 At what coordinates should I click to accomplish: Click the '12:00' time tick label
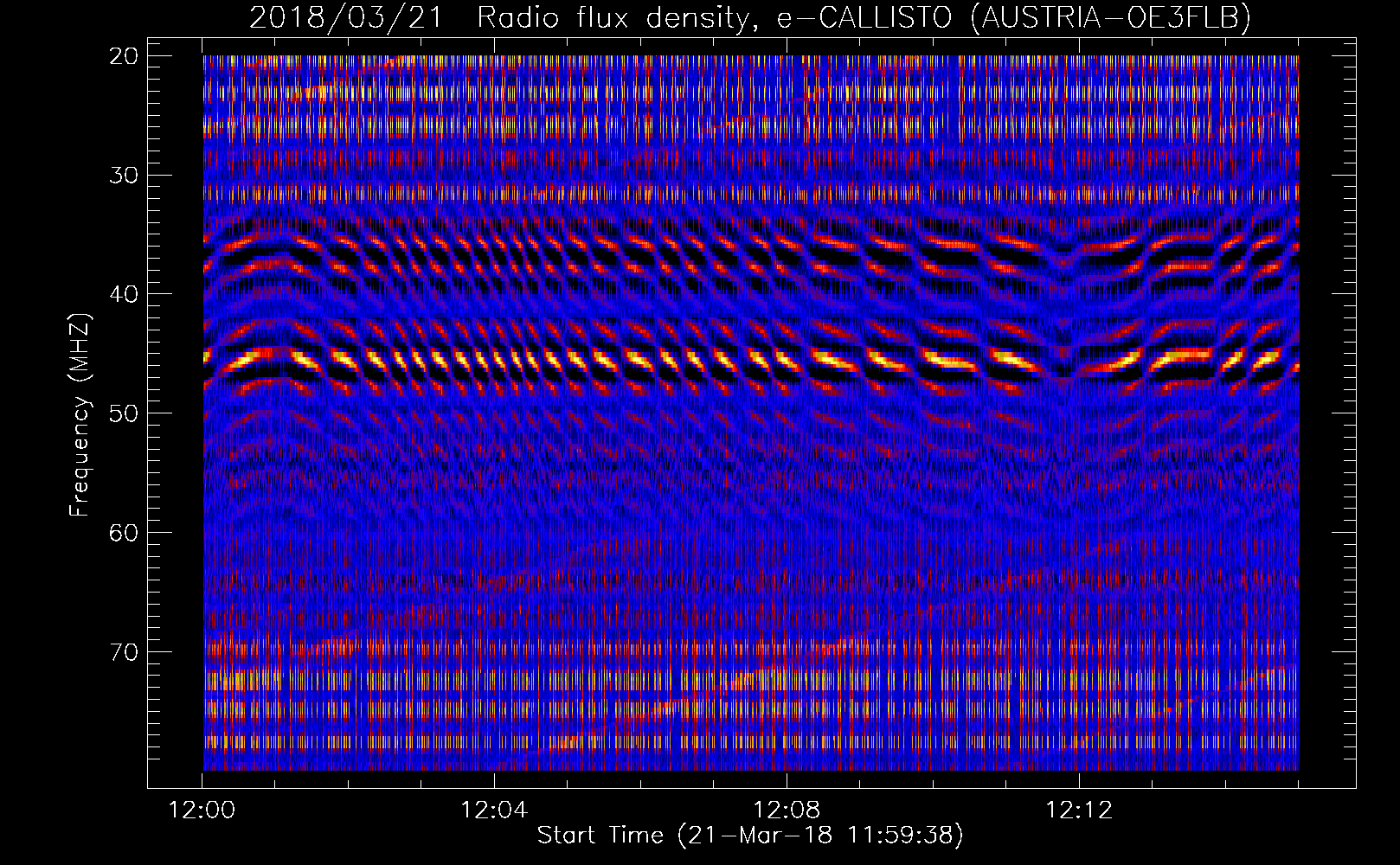202,811
